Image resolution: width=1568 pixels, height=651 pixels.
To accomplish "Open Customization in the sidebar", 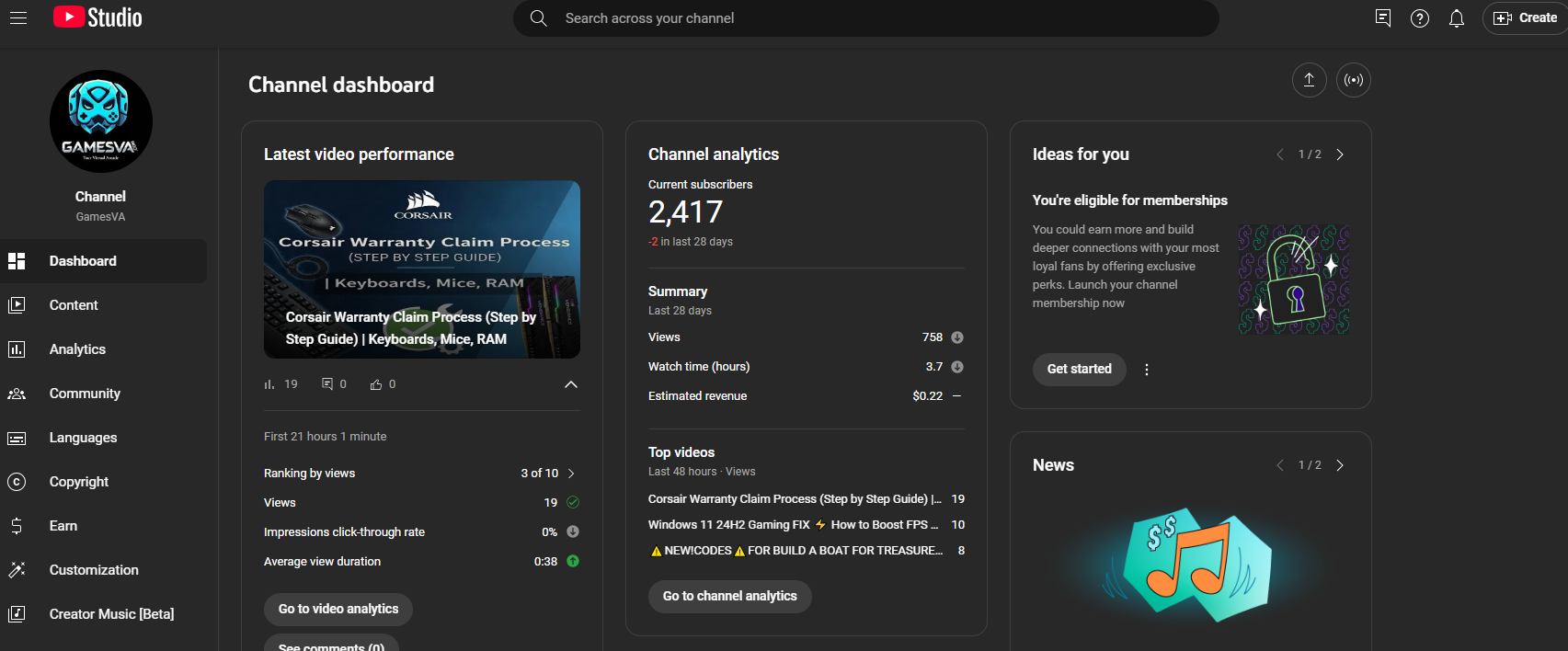I will coord(103,570).
